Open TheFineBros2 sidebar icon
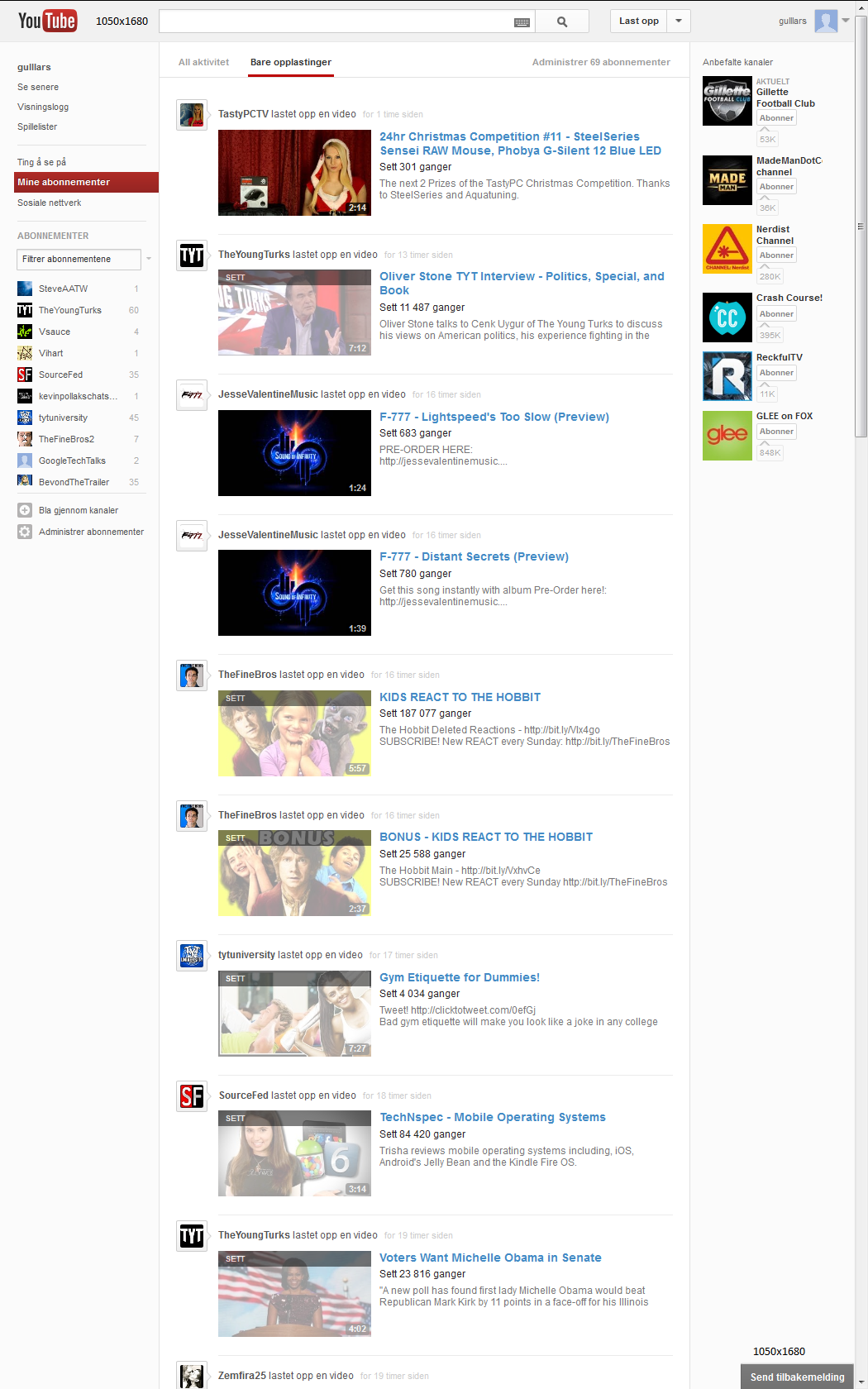The height and width of the screenshot is (1389, 868). (25, 439)
